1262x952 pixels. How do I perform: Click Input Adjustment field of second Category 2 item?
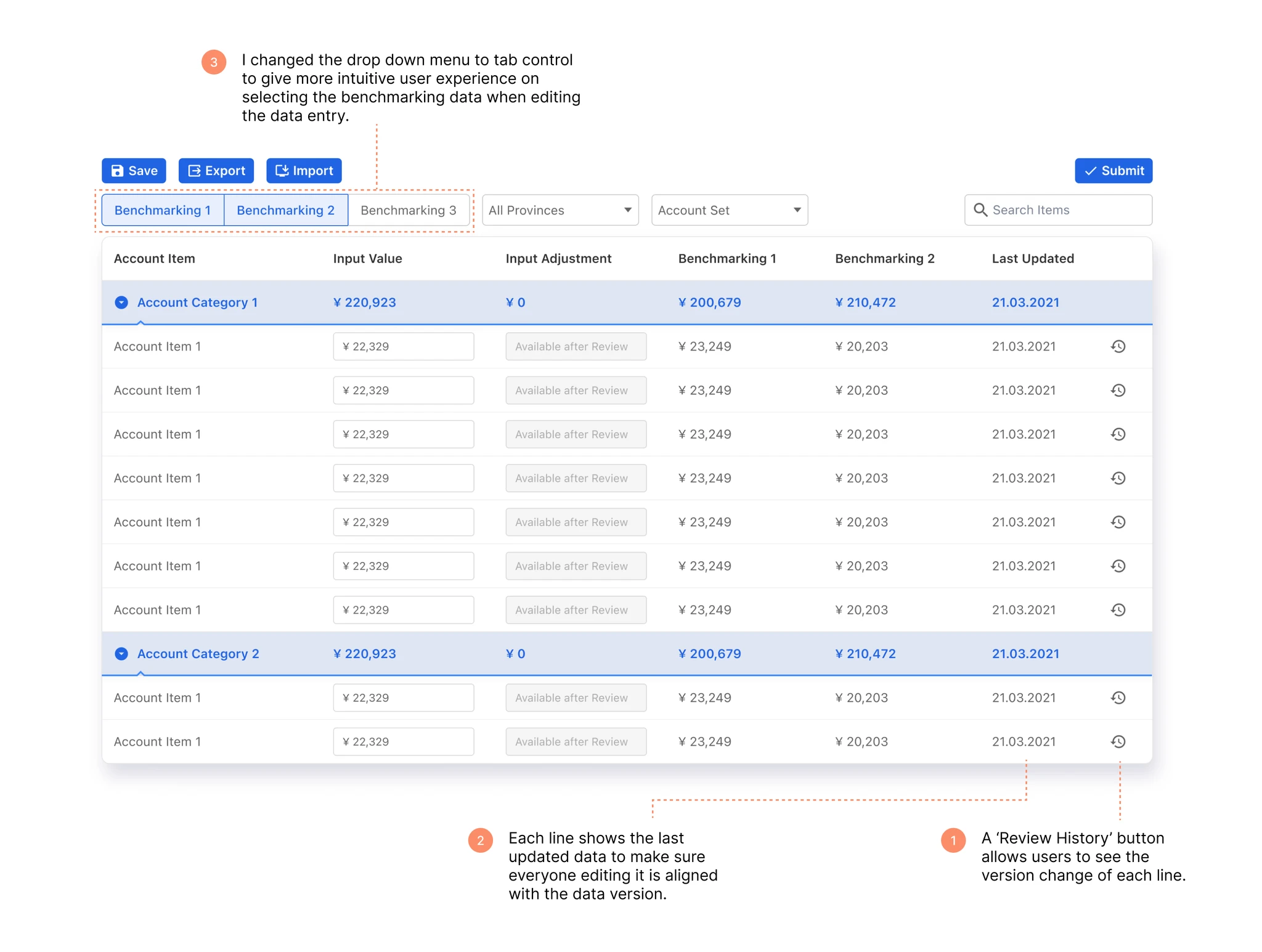[576, 741]
